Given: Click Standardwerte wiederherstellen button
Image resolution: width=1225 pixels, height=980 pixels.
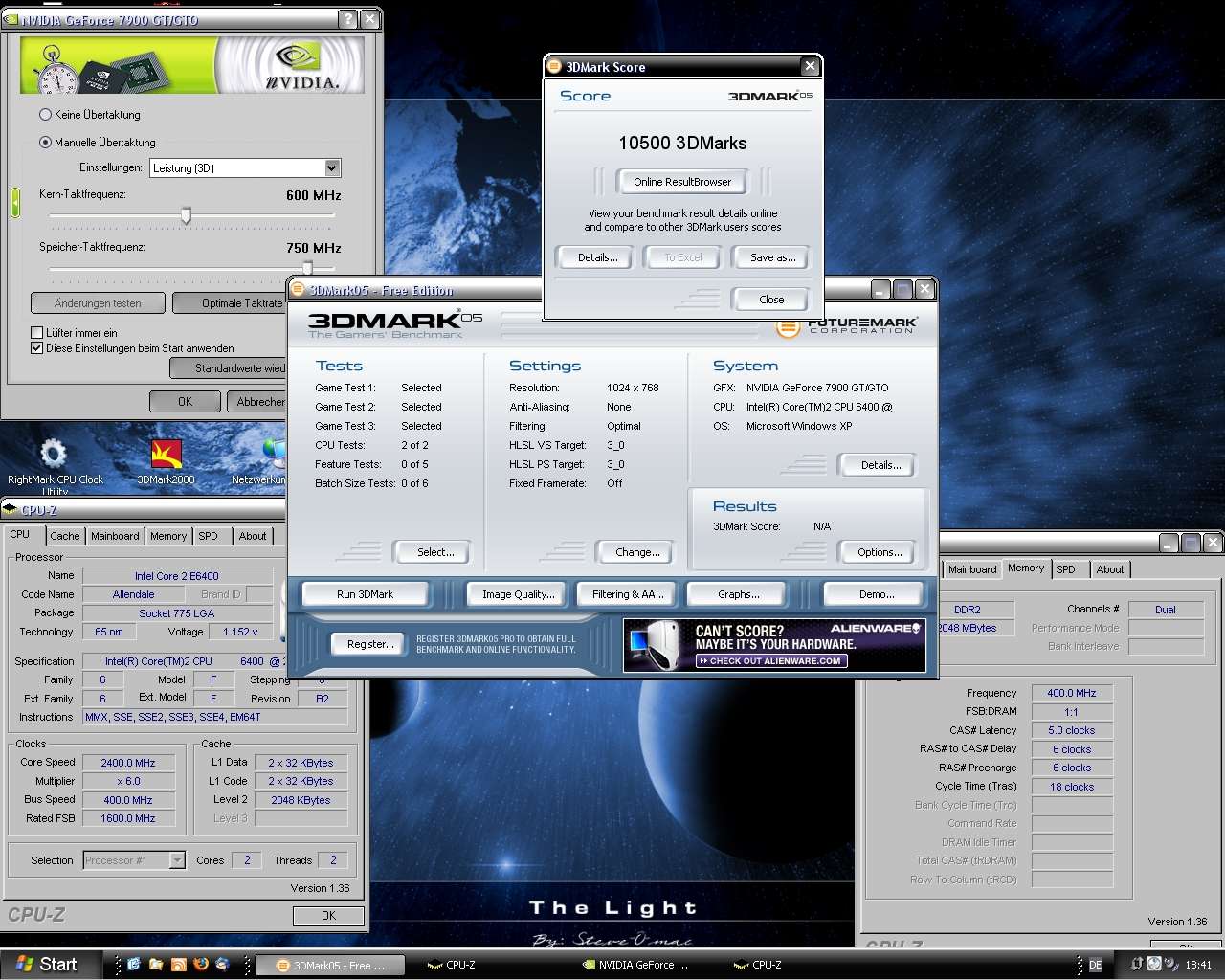Looking at the screenshot, I should (228, 368).
